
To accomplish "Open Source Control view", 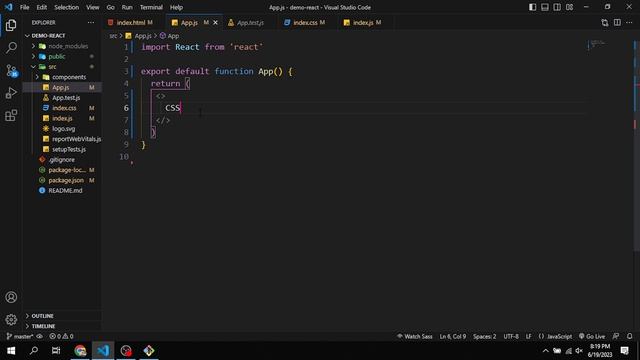I will tap(11, 71).
